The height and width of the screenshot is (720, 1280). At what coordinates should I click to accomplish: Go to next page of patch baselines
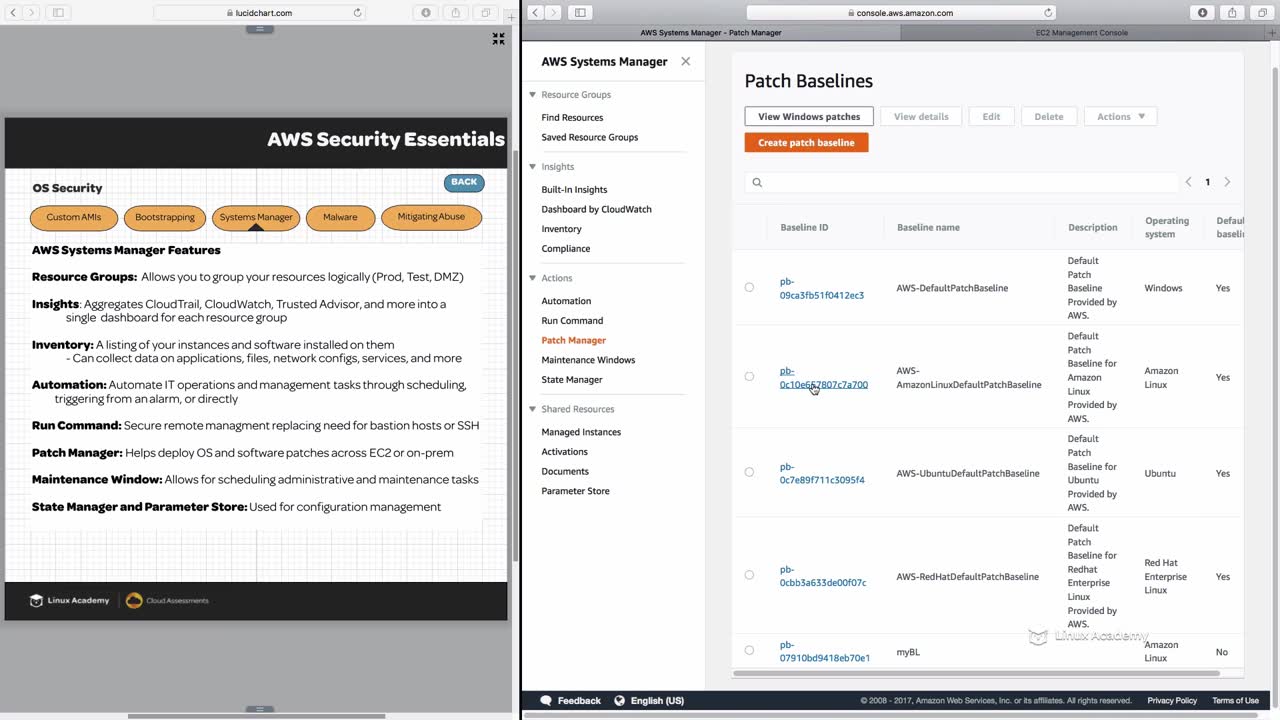point(1227,182)
